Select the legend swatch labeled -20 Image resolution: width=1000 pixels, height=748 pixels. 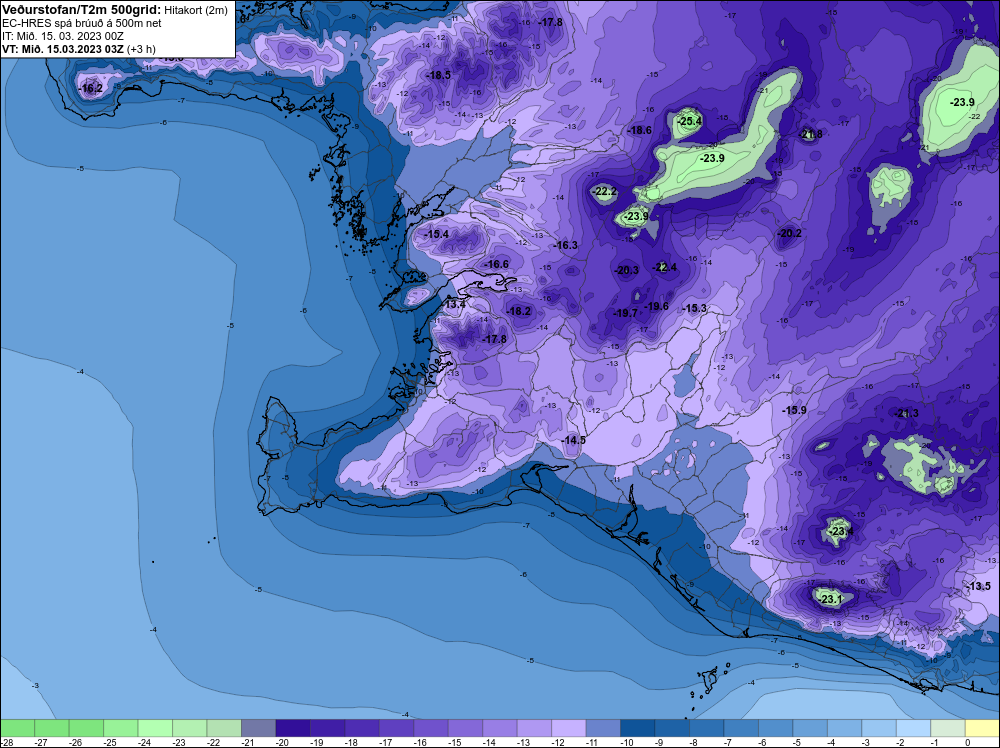click(x=293, y=728)
